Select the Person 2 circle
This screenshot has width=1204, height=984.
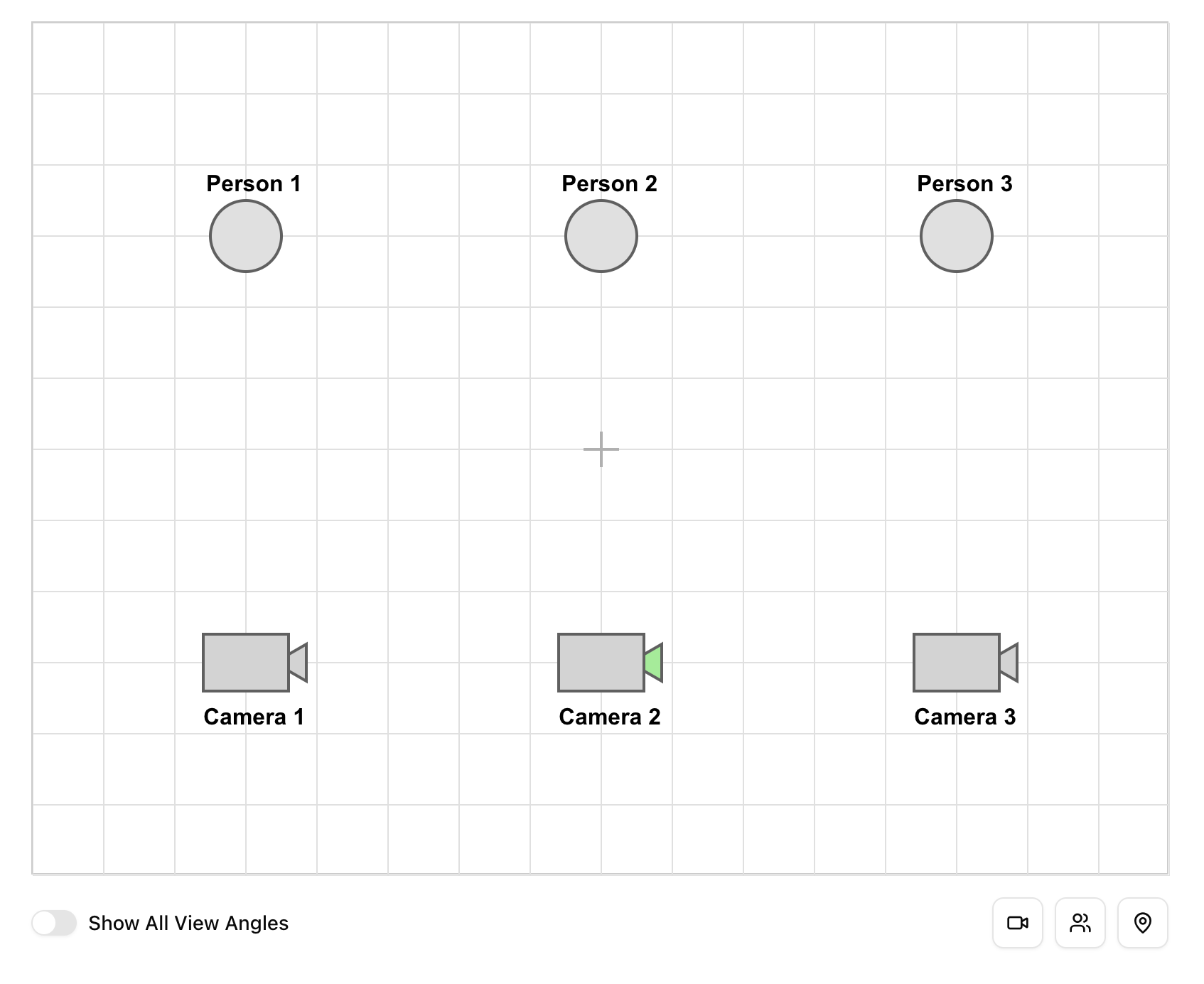(x=601, y=236)
